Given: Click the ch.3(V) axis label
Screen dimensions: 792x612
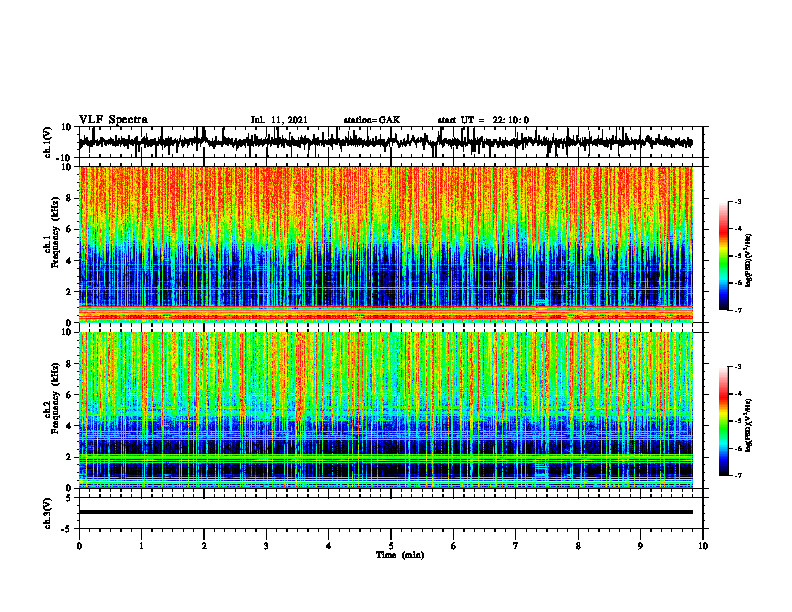Looking at the screenshot, I should [x=48, y=513].
